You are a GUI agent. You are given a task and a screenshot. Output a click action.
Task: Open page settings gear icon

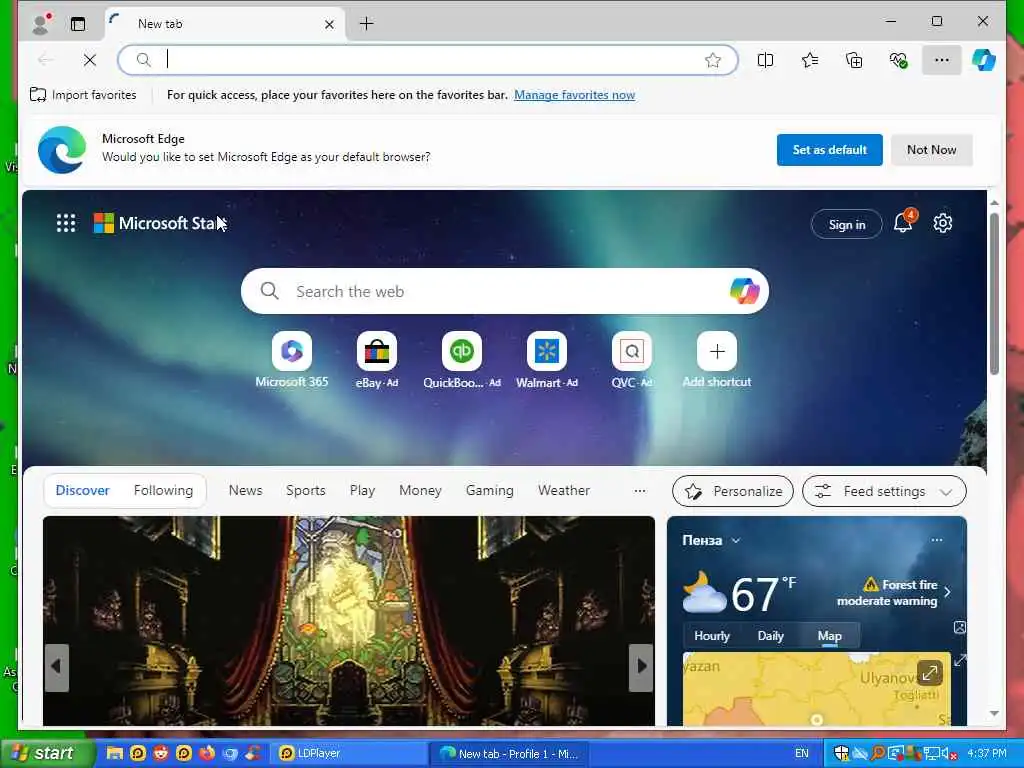point(942,223)
